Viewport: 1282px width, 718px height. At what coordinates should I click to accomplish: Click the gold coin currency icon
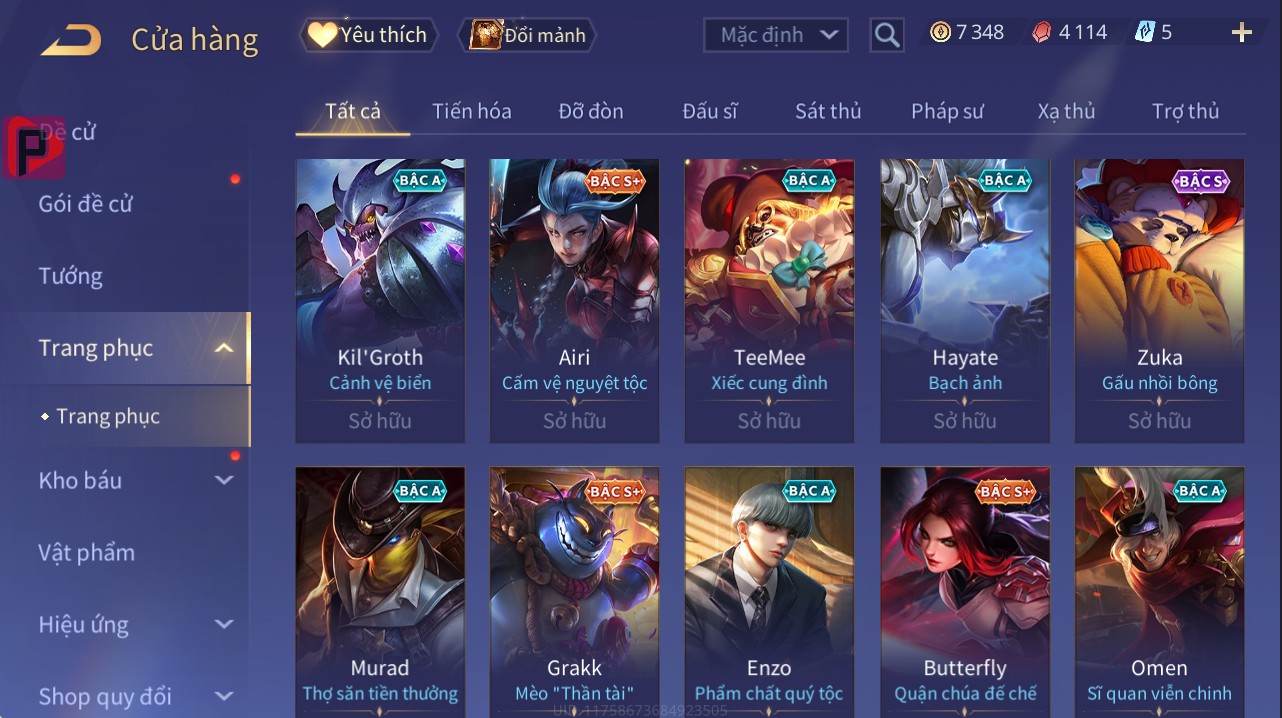tap(940, 32)
